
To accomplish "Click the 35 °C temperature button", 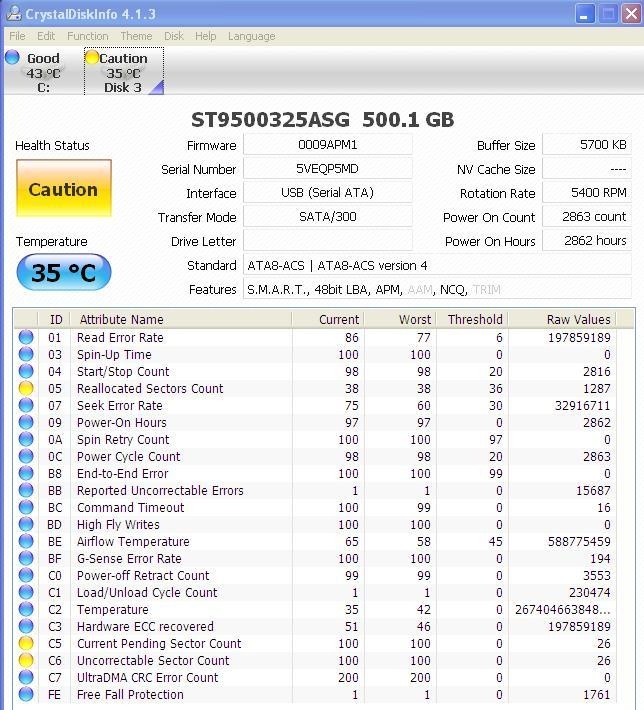I will coord(63,272).
